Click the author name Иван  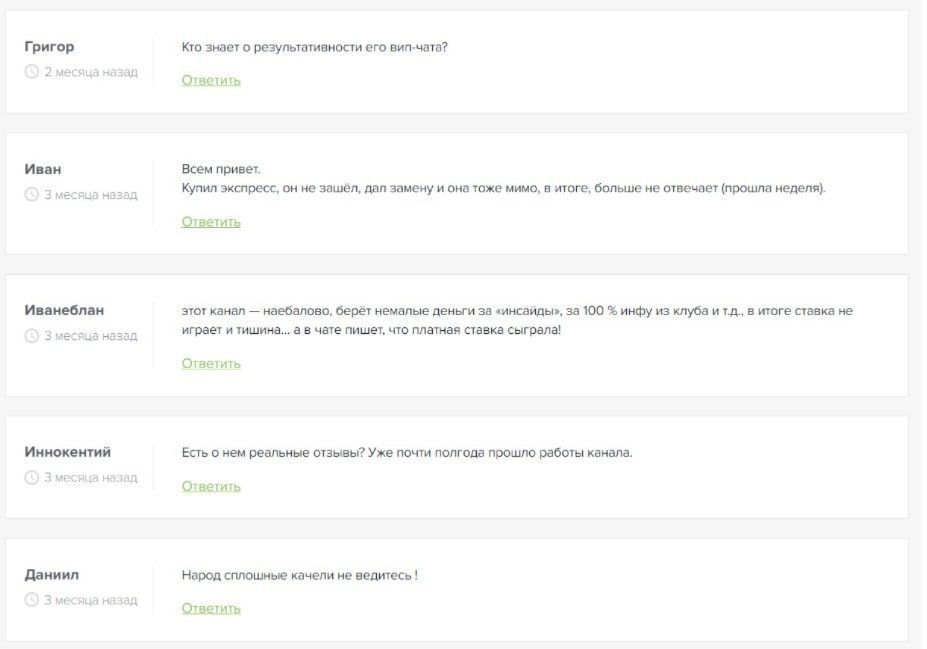point(43,169)
